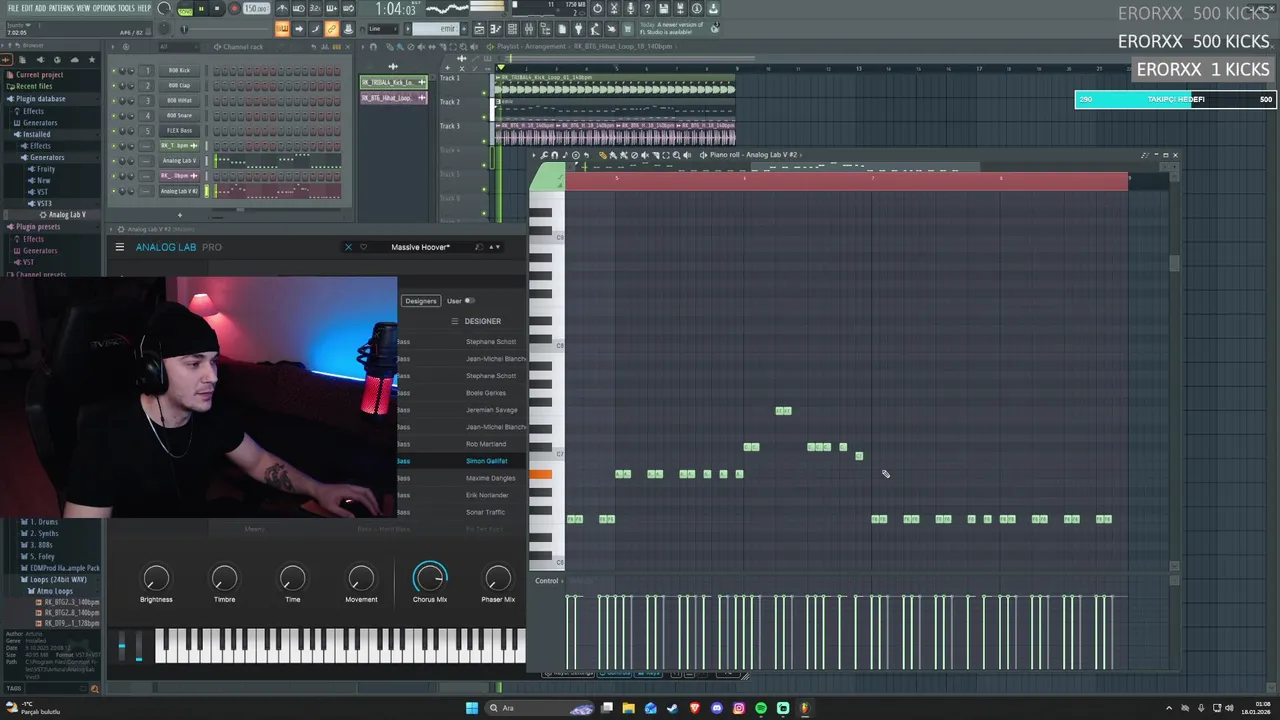Open the VST3 folder in browser
The width and height of the screenshot is (1280, 720).
[43, 203]
